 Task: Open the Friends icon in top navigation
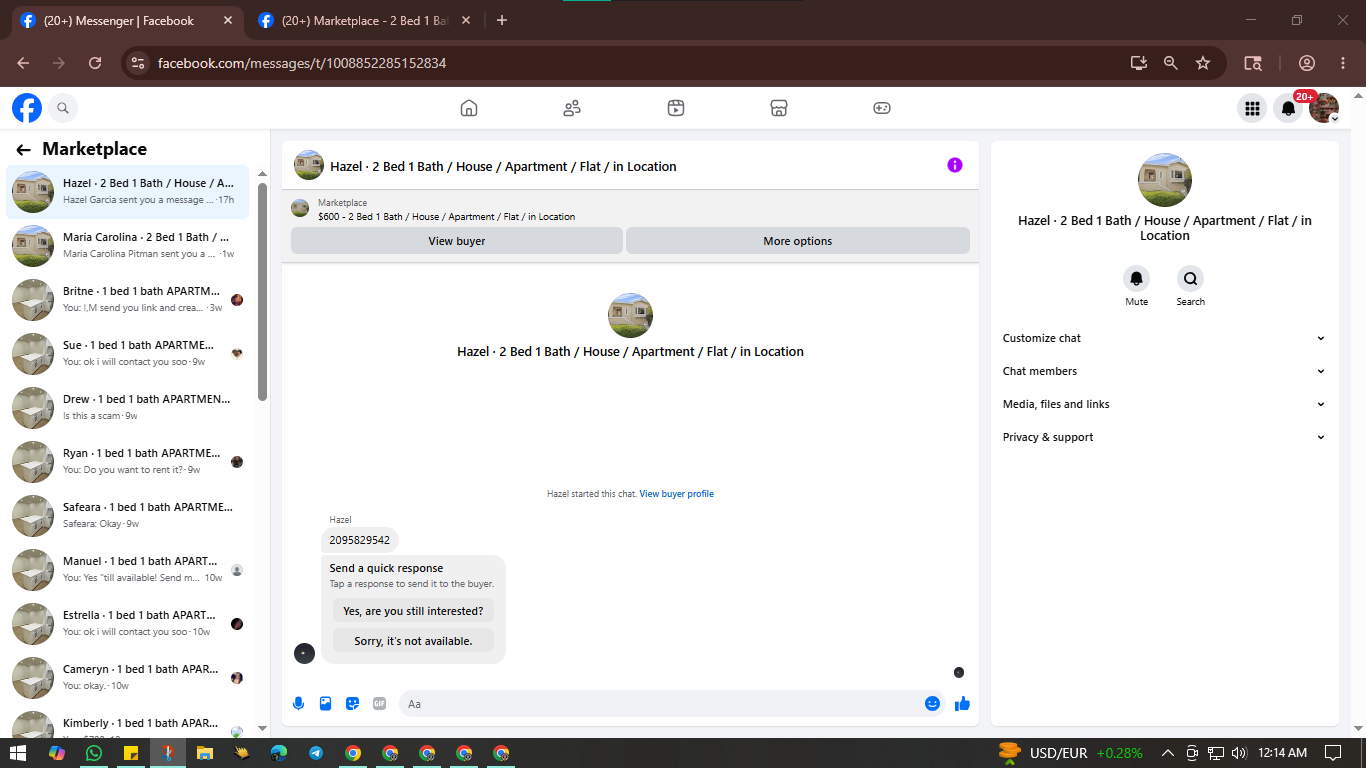[x=572, y=108]
